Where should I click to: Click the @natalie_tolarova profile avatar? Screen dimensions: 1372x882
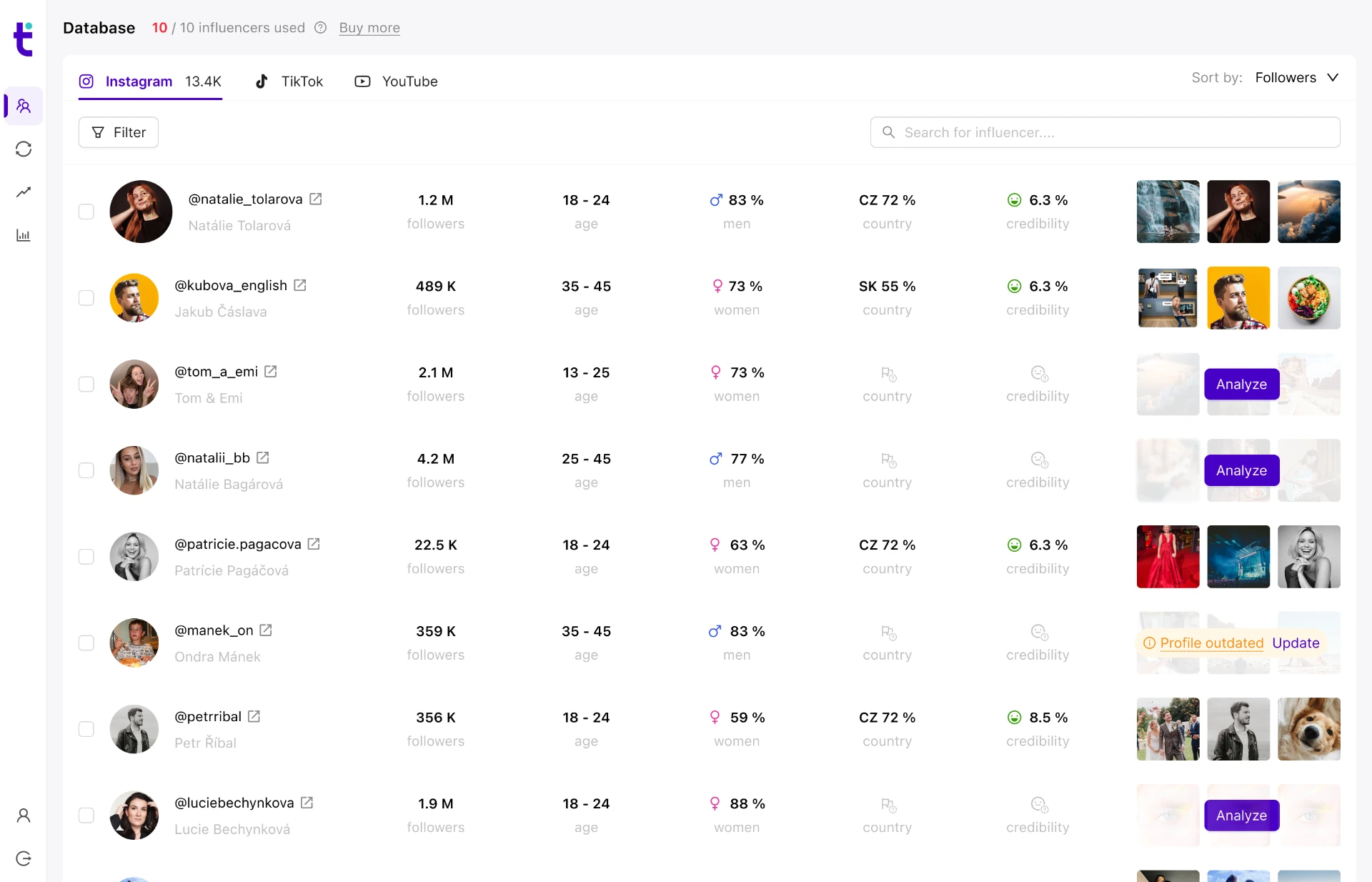[x=141, y=212]
